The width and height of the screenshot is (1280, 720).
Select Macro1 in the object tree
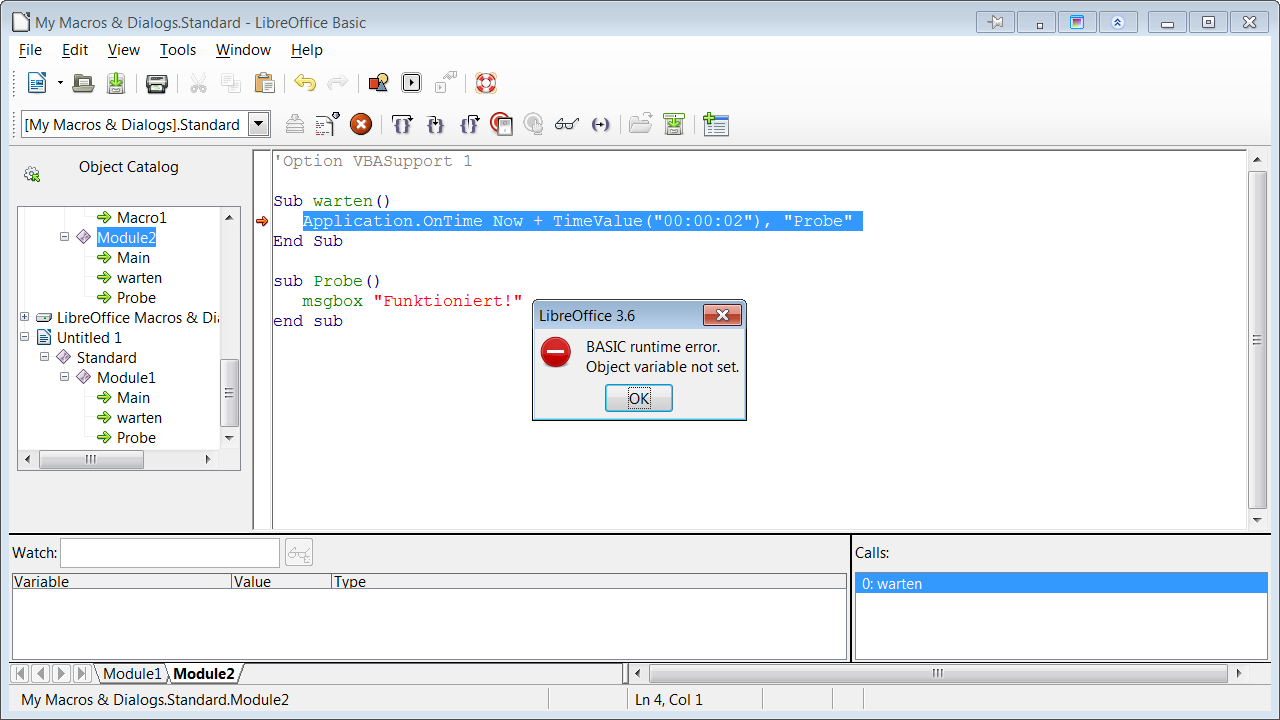point(142,217)
